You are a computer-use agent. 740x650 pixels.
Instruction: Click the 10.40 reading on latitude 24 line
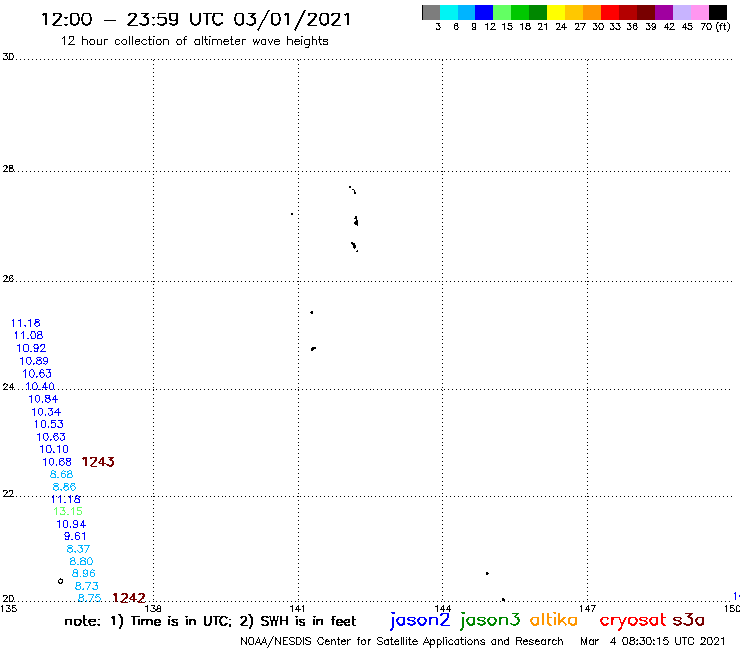tap(40, 386)
